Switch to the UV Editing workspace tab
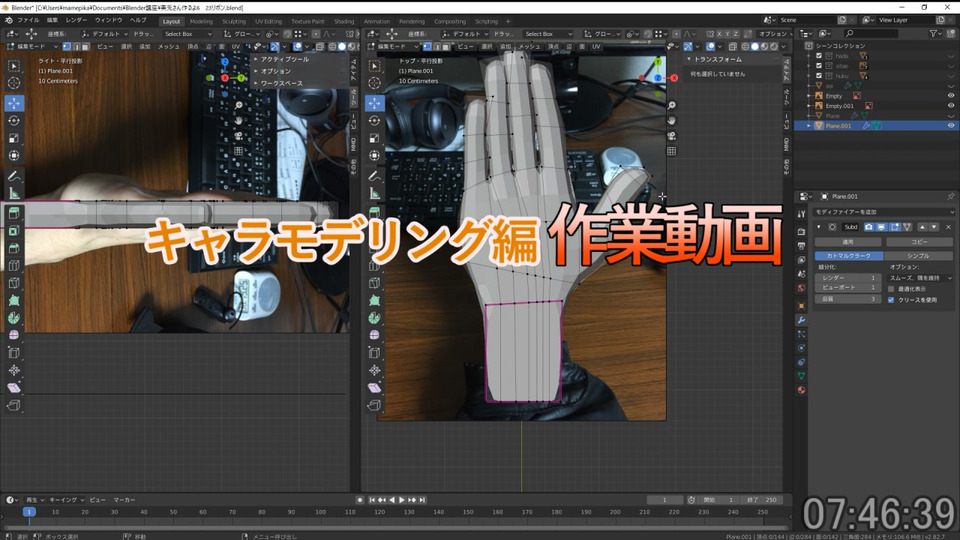The height and width of the screenshot is (540, 960). point(268,21)
